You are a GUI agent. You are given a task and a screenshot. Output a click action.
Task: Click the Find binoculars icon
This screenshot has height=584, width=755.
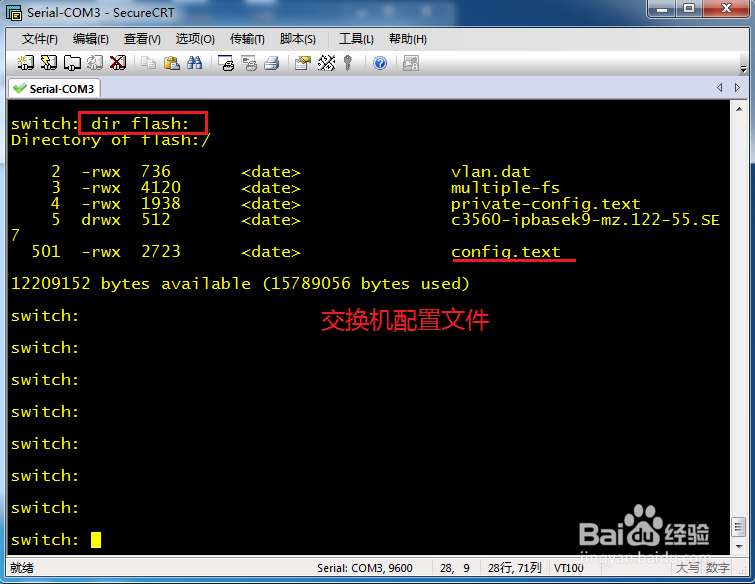point(195,63)
